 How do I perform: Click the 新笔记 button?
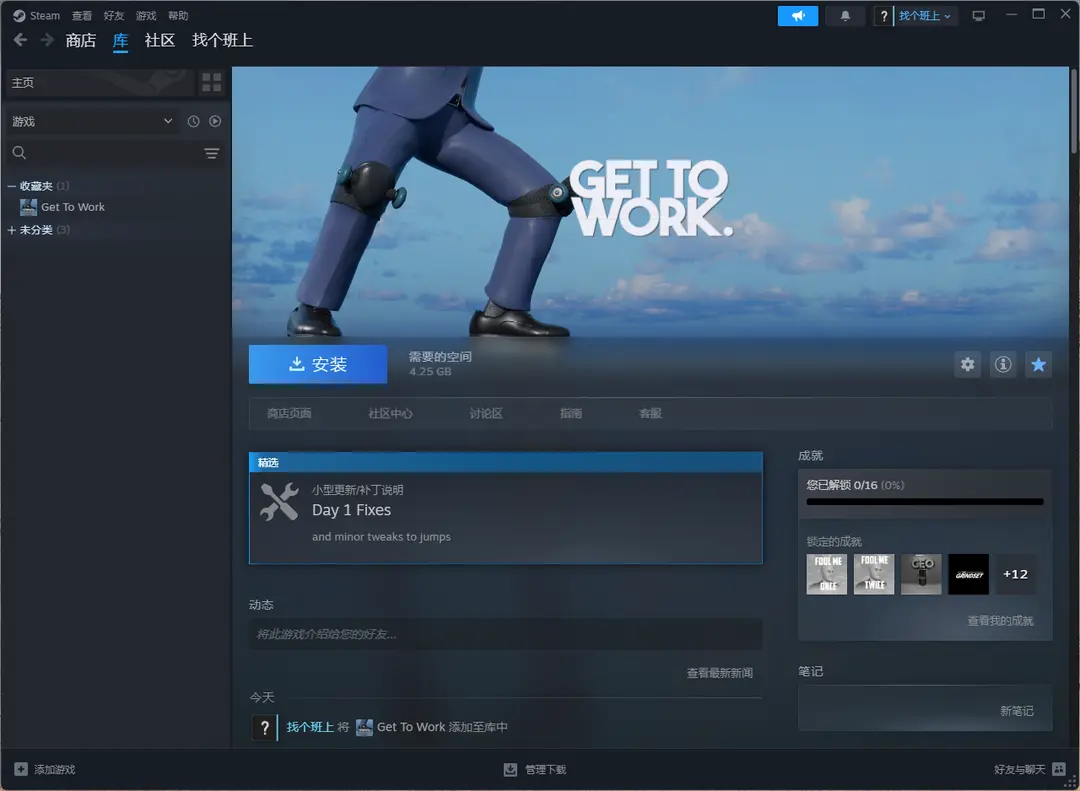coord(1017,710)
